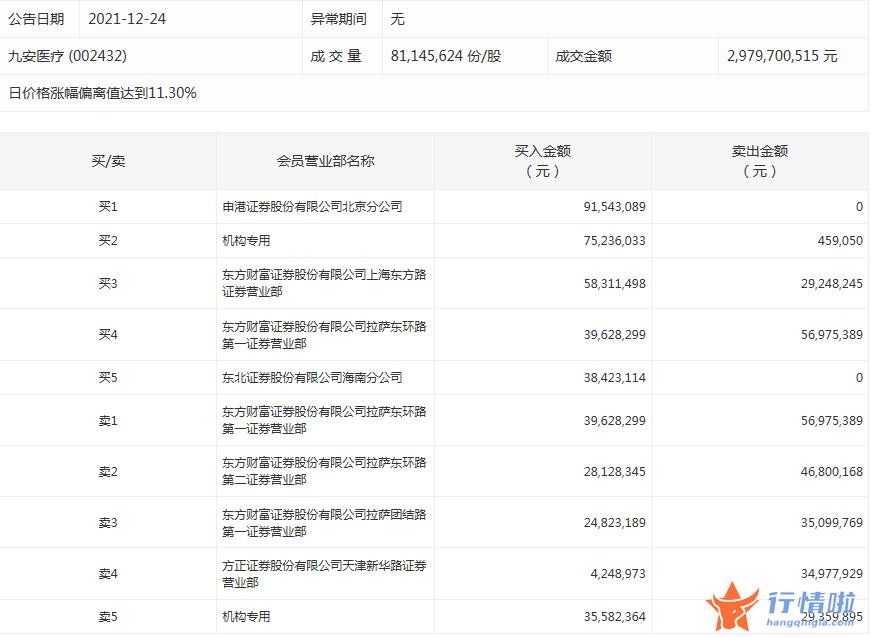This screenshot has height=637, width=871.
Task: Click the announcement date 2021-12-24
Action: pos(127,19)
